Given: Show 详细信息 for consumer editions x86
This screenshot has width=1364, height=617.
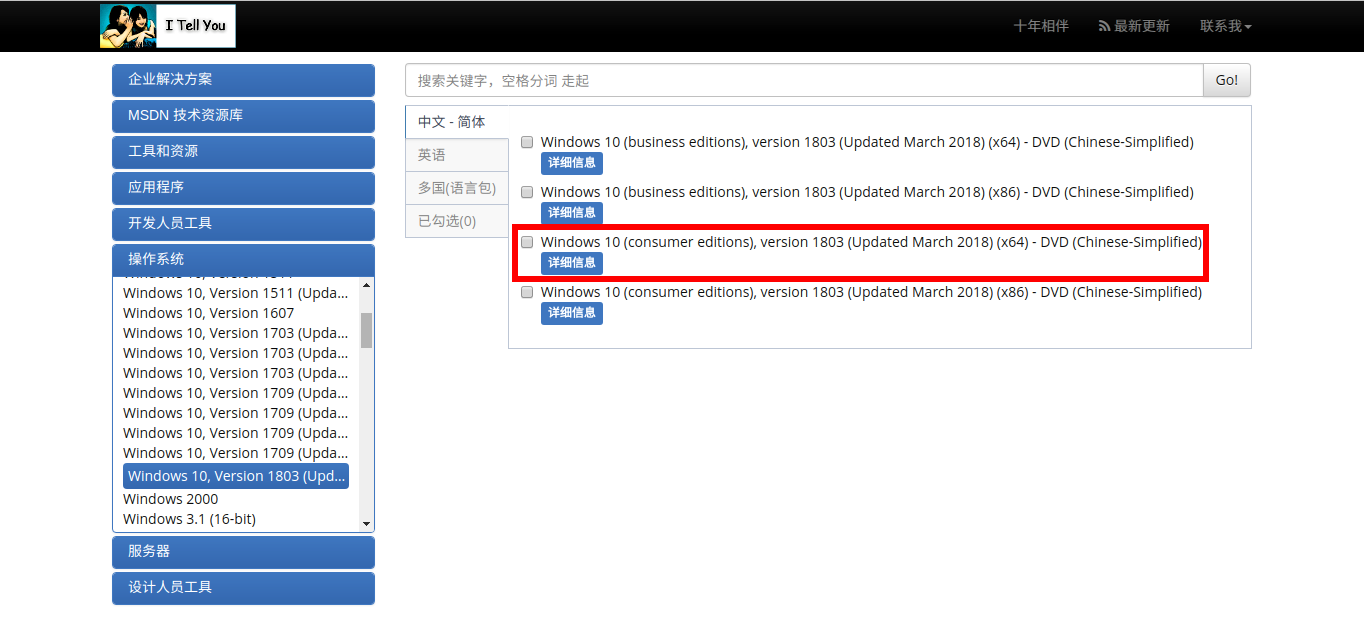Looking at the screenshot, I should 572,313.
